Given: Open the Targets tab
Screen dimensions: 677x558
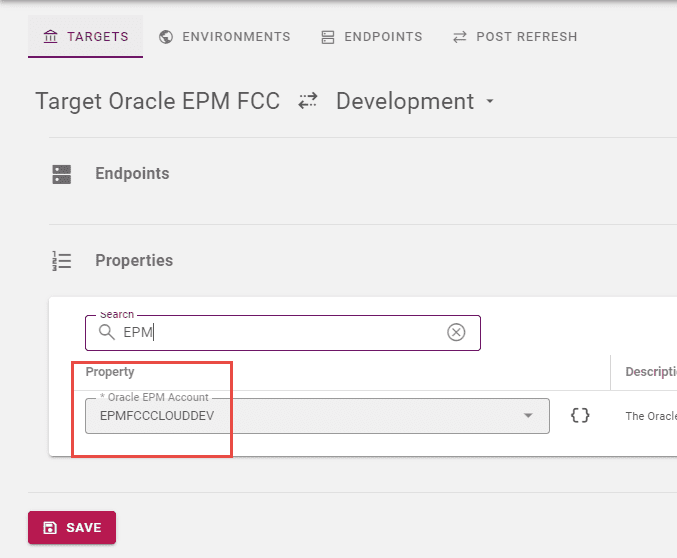Looking at the screenshot, I should pos(85,37).
